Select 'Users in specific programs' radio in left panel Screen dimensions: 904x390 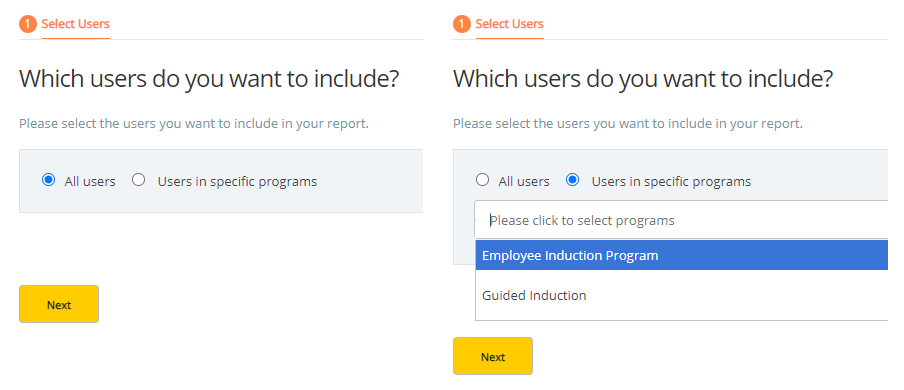tap(138, 180)
